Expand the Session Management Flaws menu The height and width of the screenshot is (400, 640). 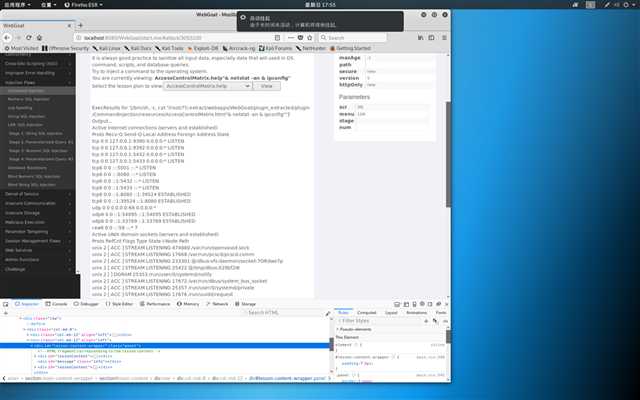click(x=38, y=241)
